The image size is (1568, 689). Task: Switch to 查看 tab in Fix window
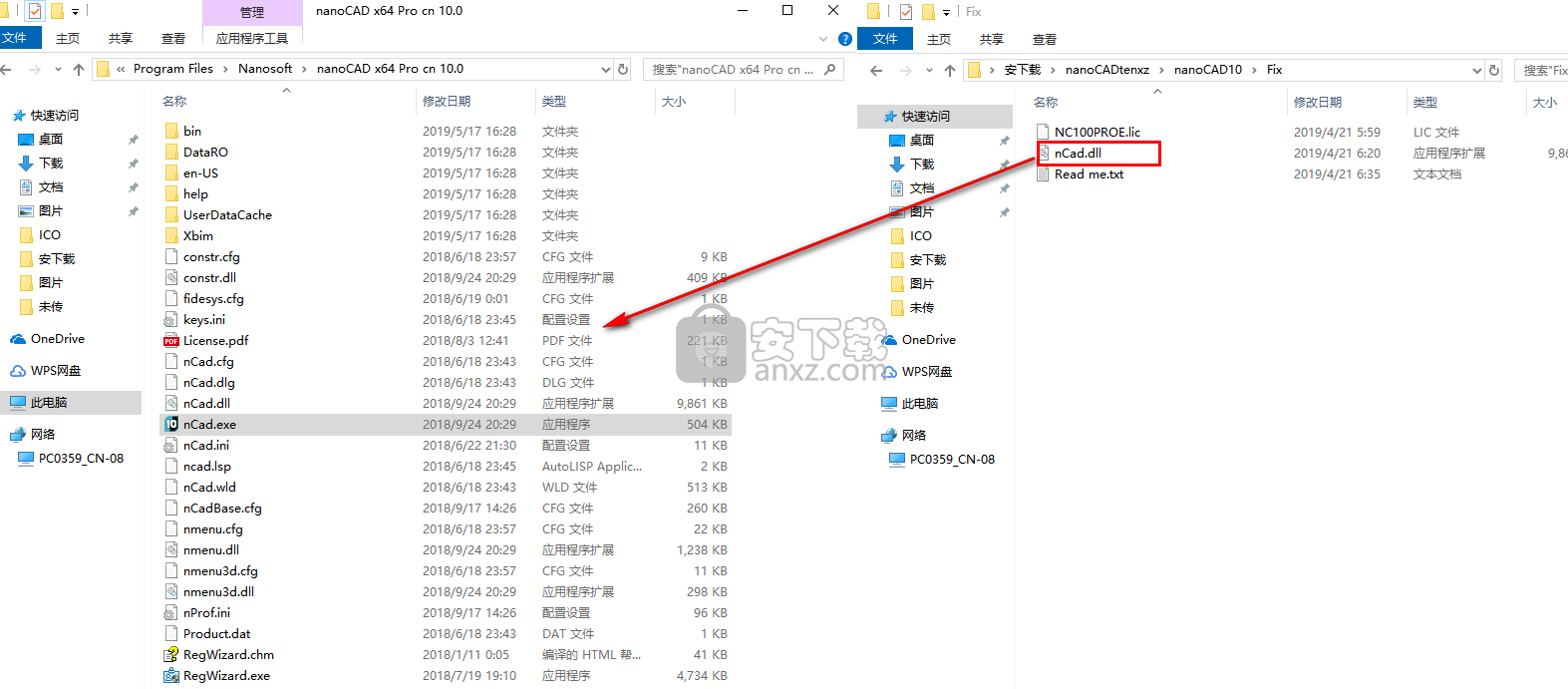[1045, 40]
